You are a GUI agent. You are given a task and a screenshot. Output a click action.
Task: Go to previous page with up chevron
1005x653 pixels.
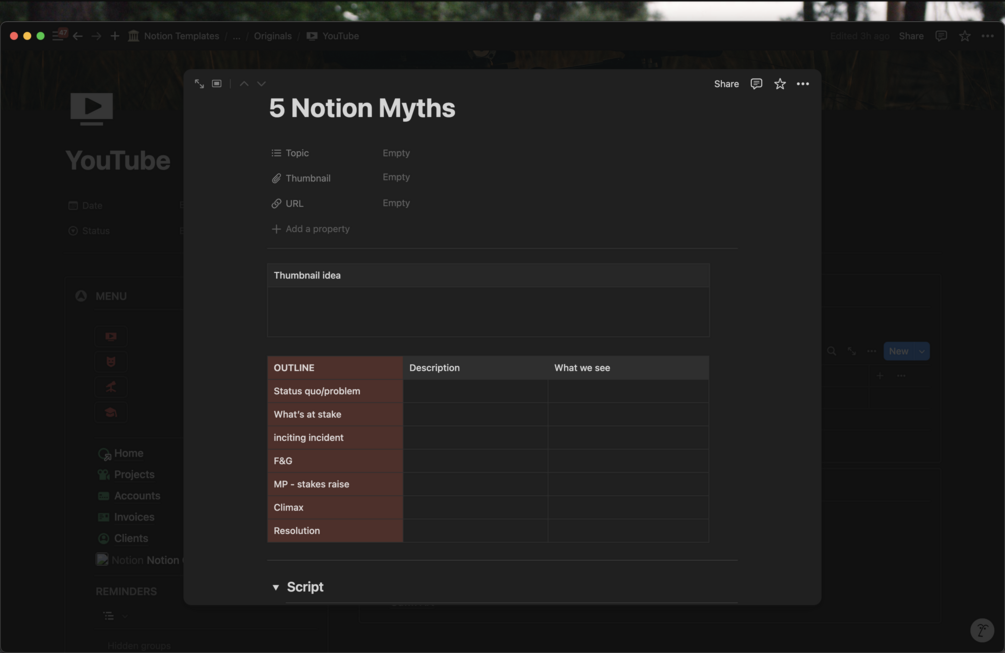pos(244,84)
